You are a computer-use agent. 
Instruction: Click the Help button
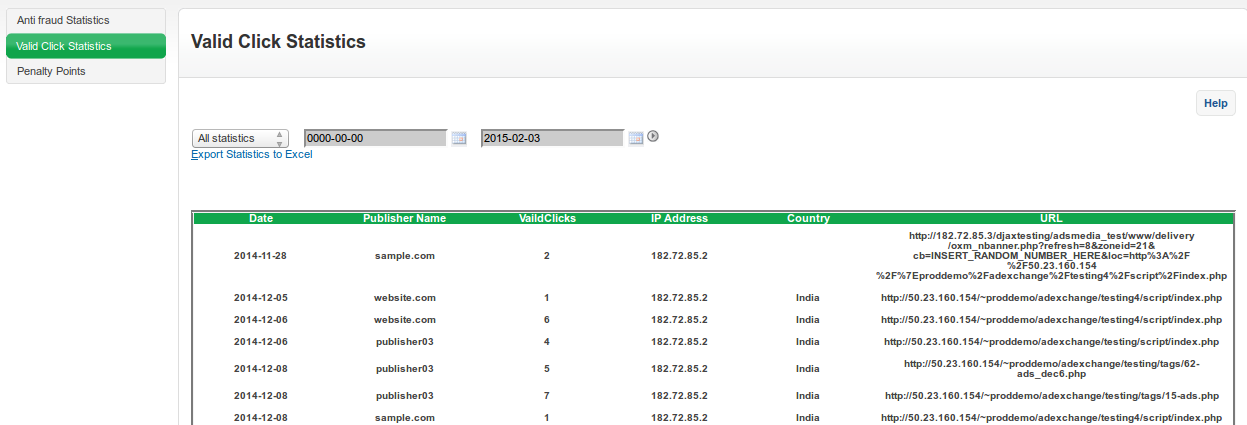[x=1215, y=103]
